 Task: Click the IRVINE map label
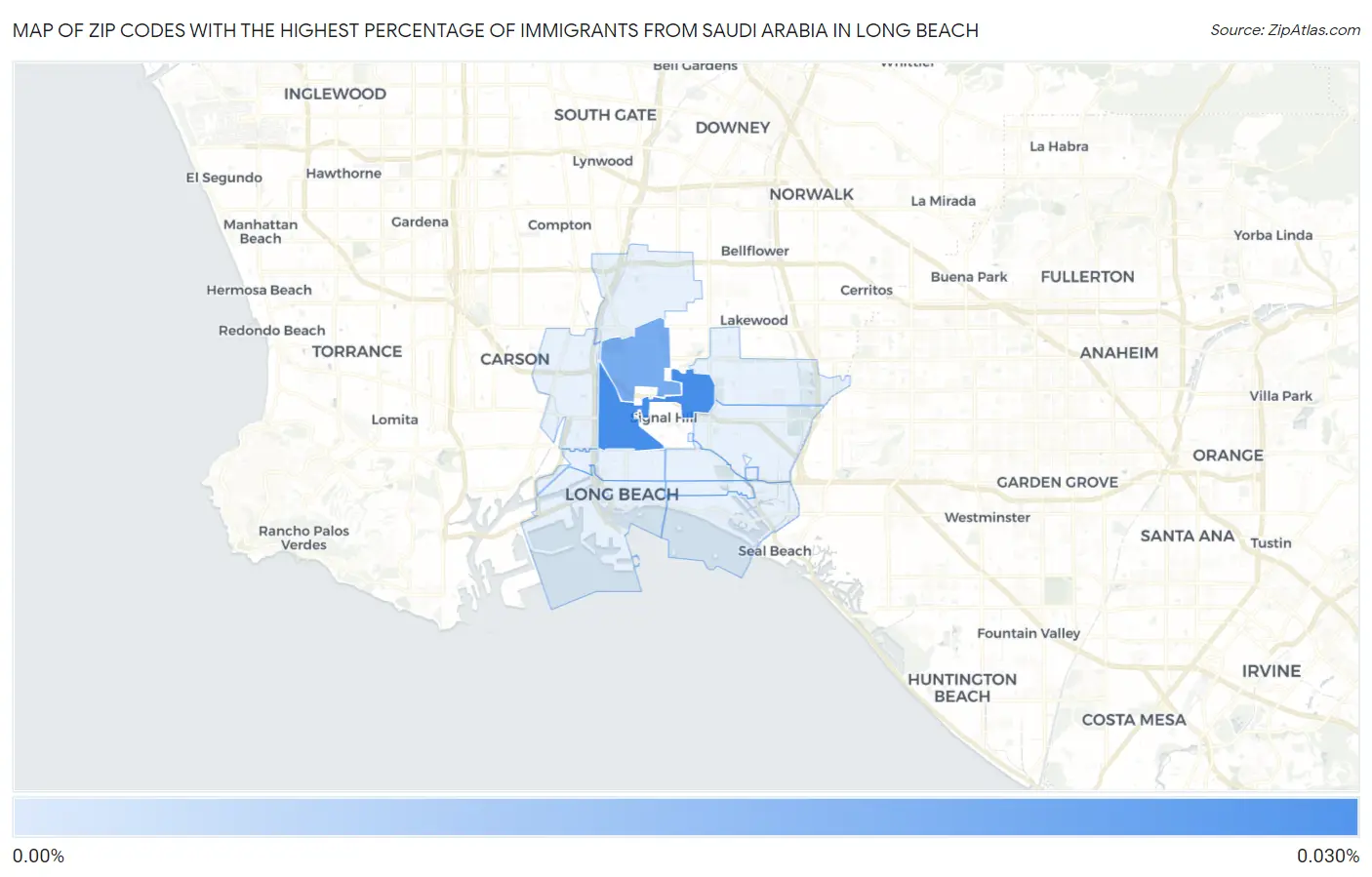(x=1271, y=671)
